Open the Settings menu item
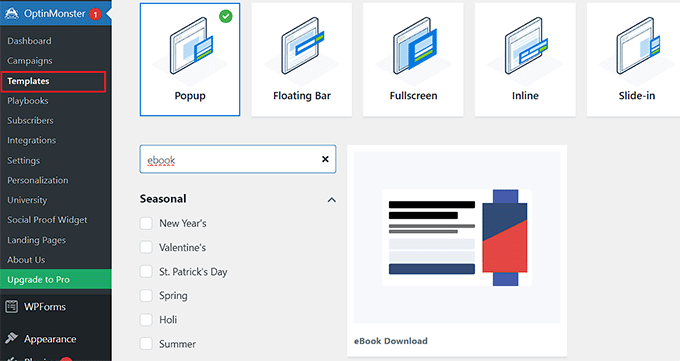 click(x=23, y=161)
